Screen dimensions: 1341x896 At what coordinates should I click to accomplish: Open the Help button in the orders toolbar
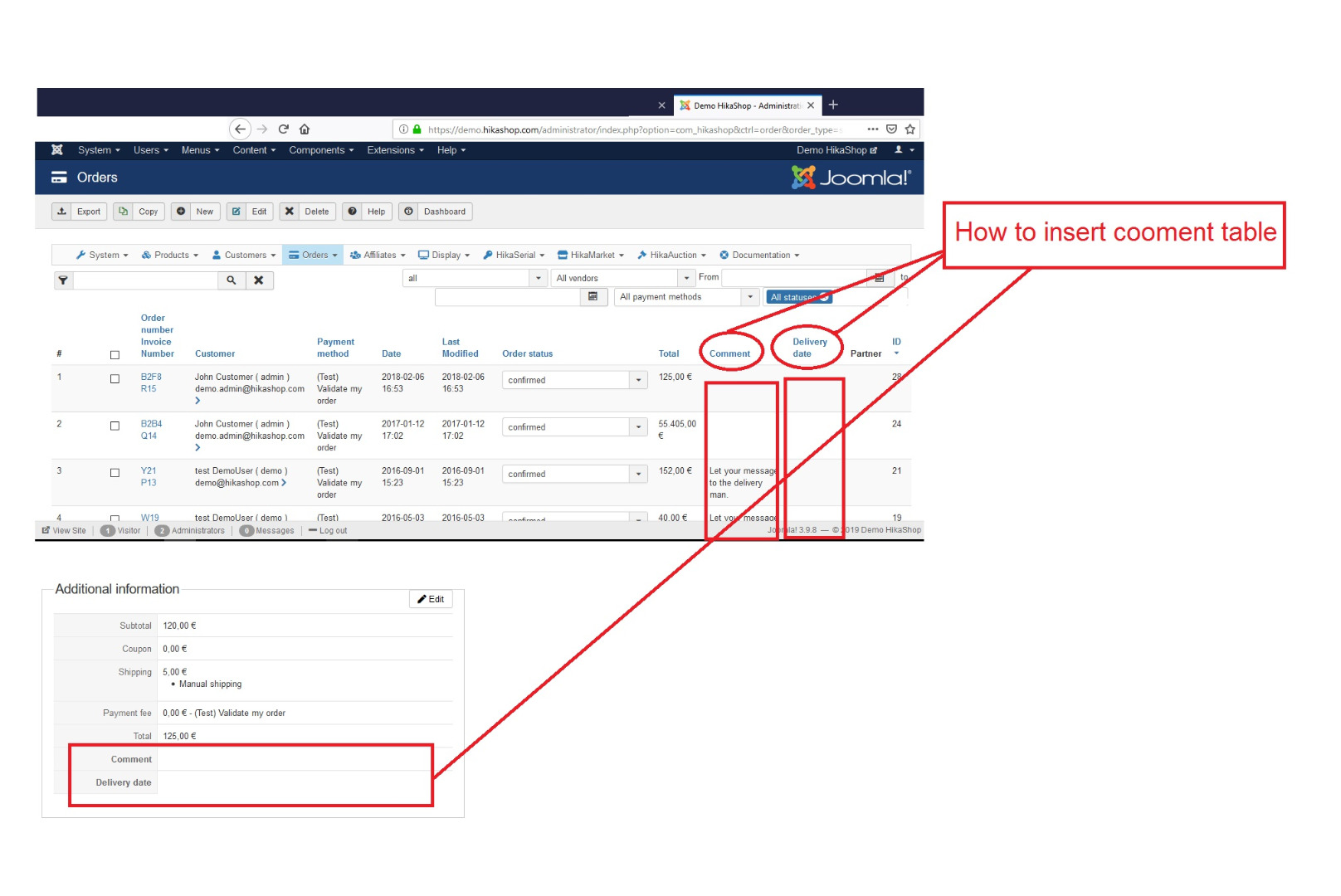(x=367, y=212)
